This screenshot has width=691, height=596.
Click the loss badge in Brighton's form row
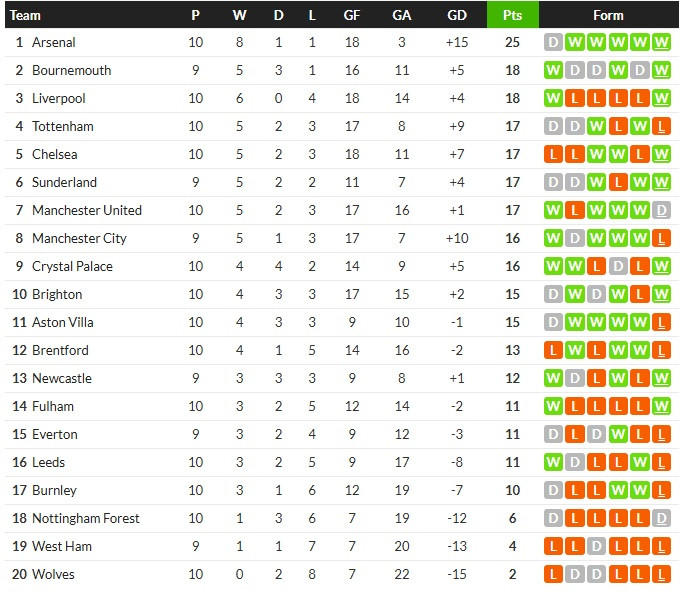point(640,295)
